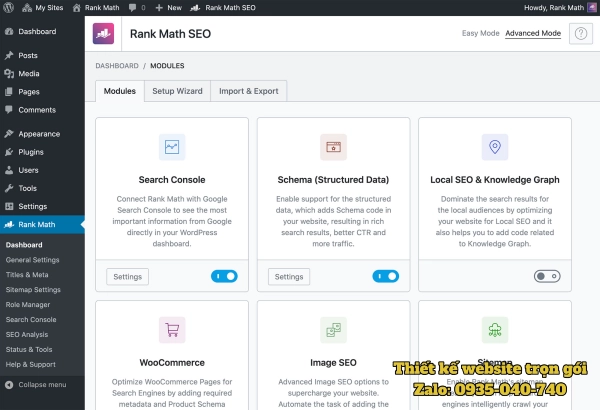Click the Settings icon in sidebar
The width and height of the screenshot is (600, 410).
pyautogui.click(x=9, y=206)
